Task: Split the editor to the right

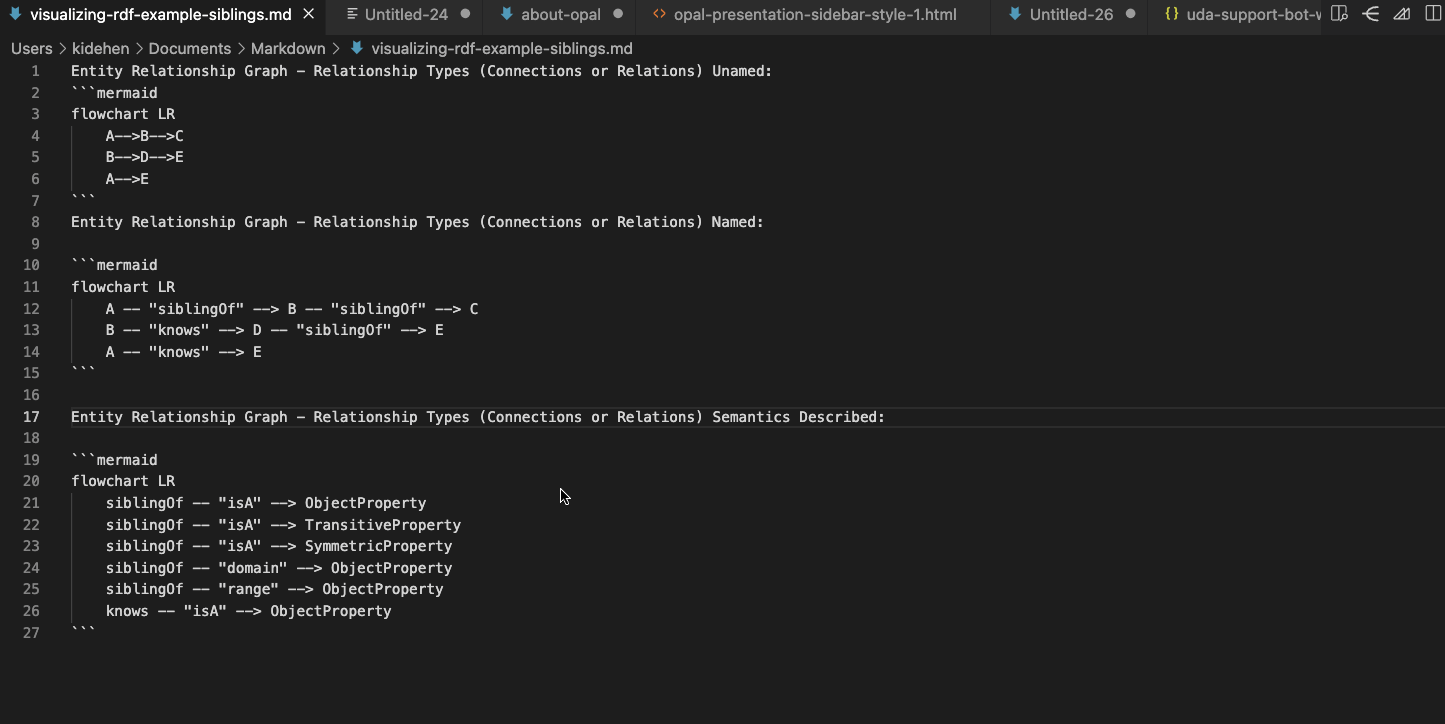Action: click(x=1432, y=14)
